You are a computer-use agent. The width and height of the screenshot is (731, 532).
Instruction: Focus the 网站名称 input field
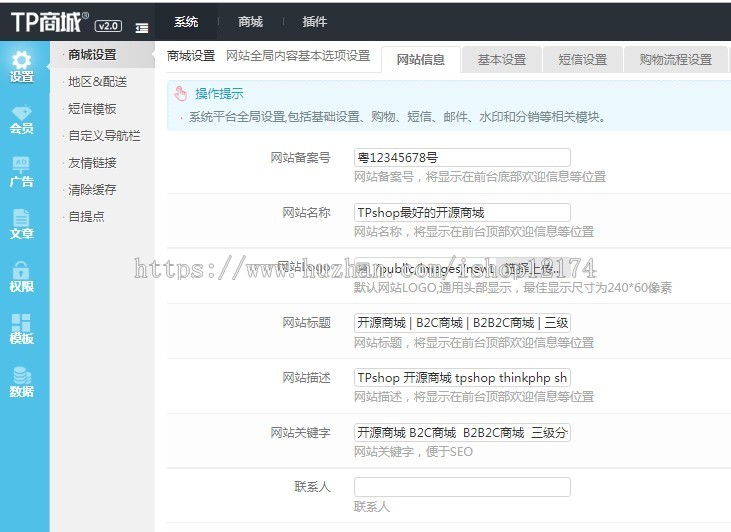[x=462, y=213]
